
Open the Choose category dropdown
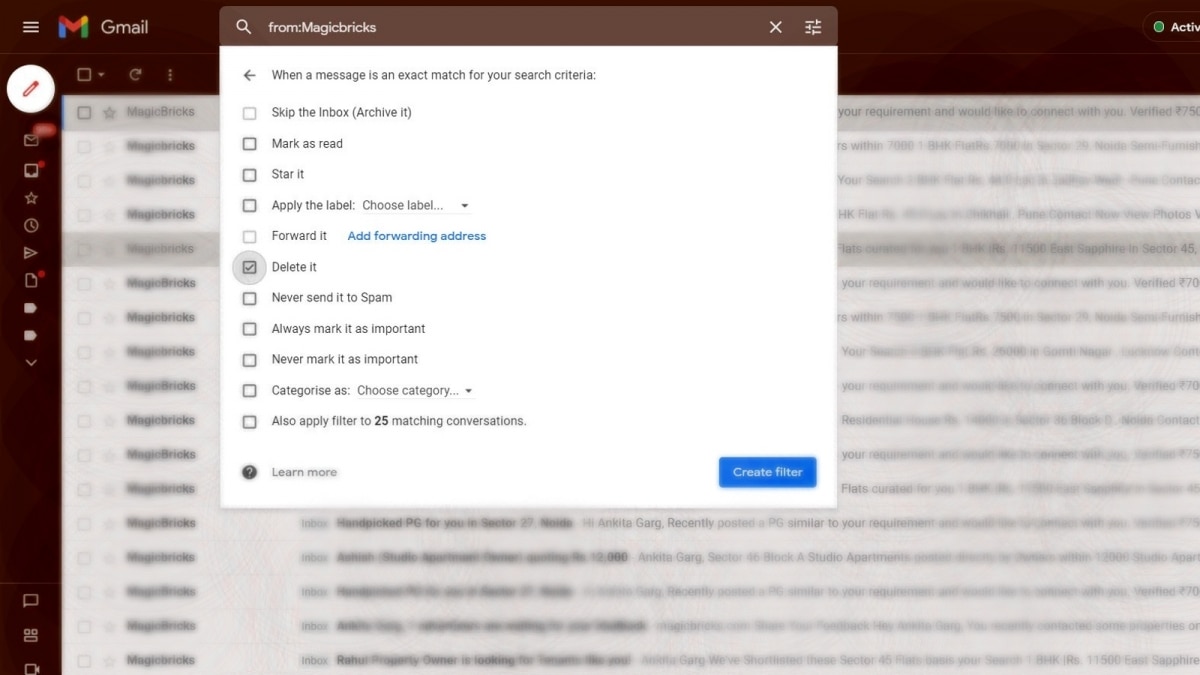[415, 391]
